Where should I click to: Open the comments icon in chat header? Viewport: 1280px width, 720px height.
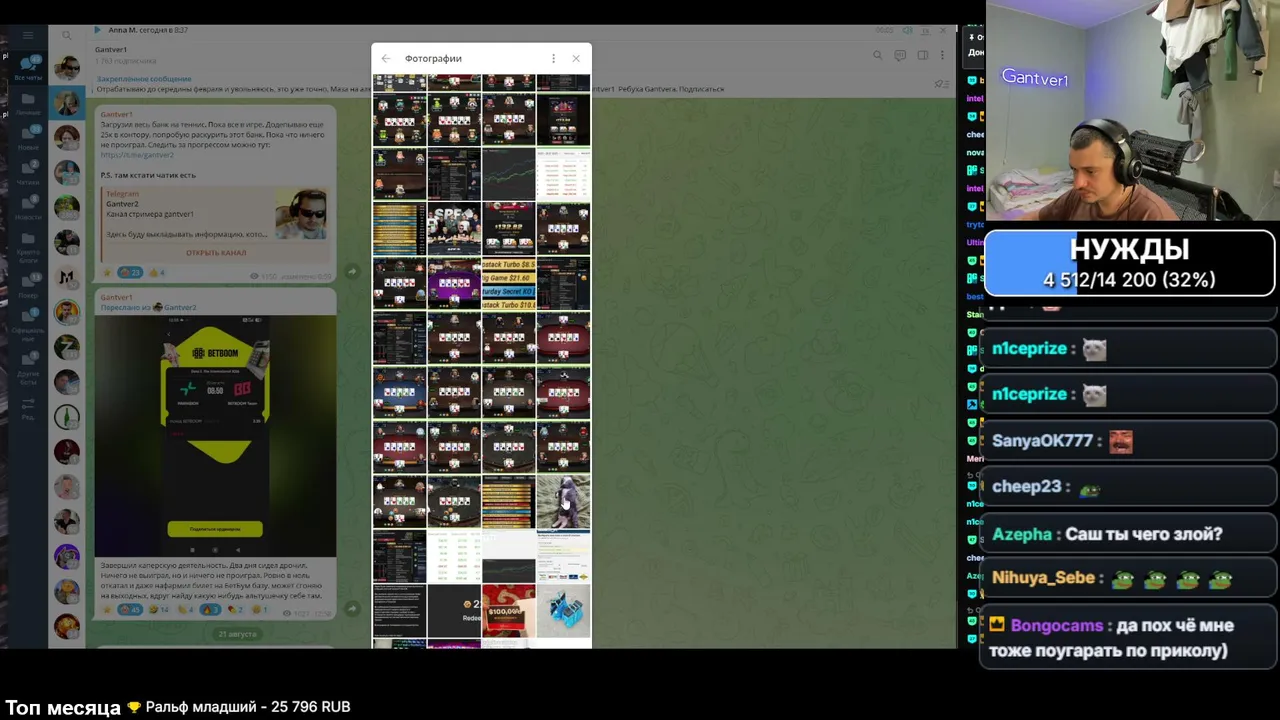900,55
